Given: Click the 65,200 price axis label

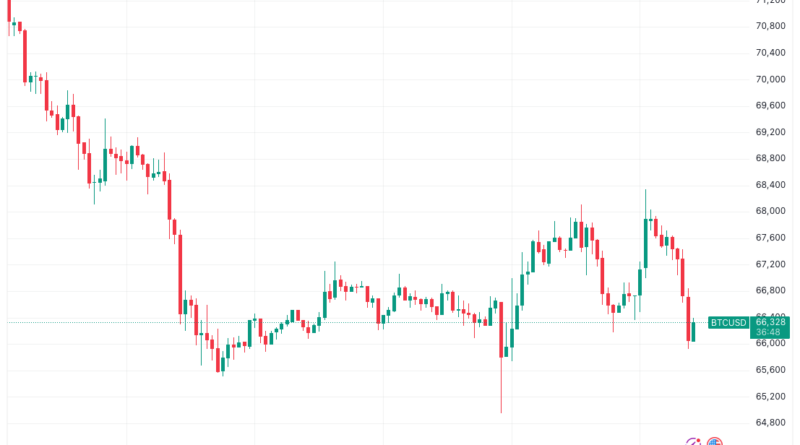Looking at the screenshot, I should [770, 396].
